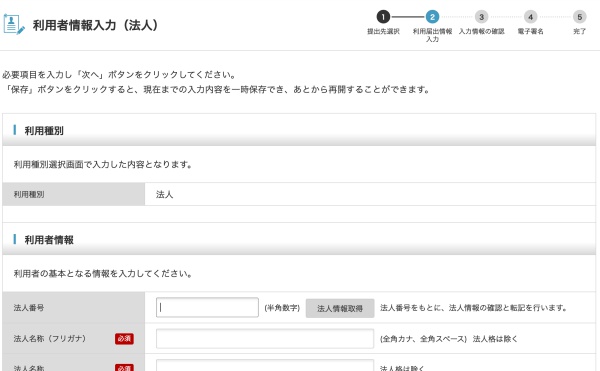Click step 1 circle 提出先選択

click(x=383, y=17)
